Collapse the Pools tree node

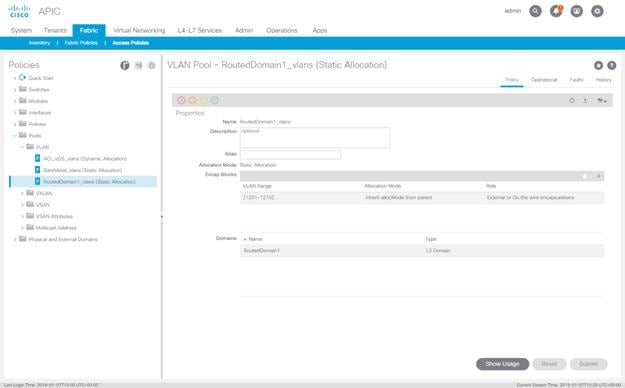(x=15, y=136)
